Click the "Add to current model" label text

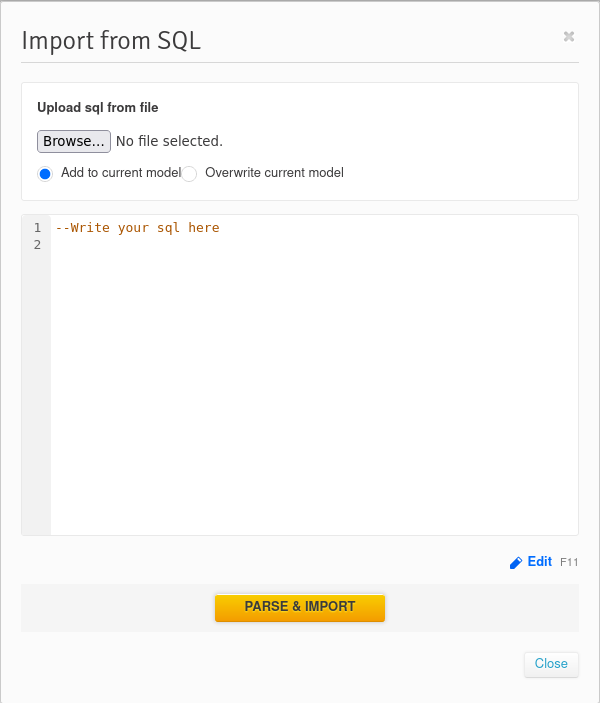[121, 173]
